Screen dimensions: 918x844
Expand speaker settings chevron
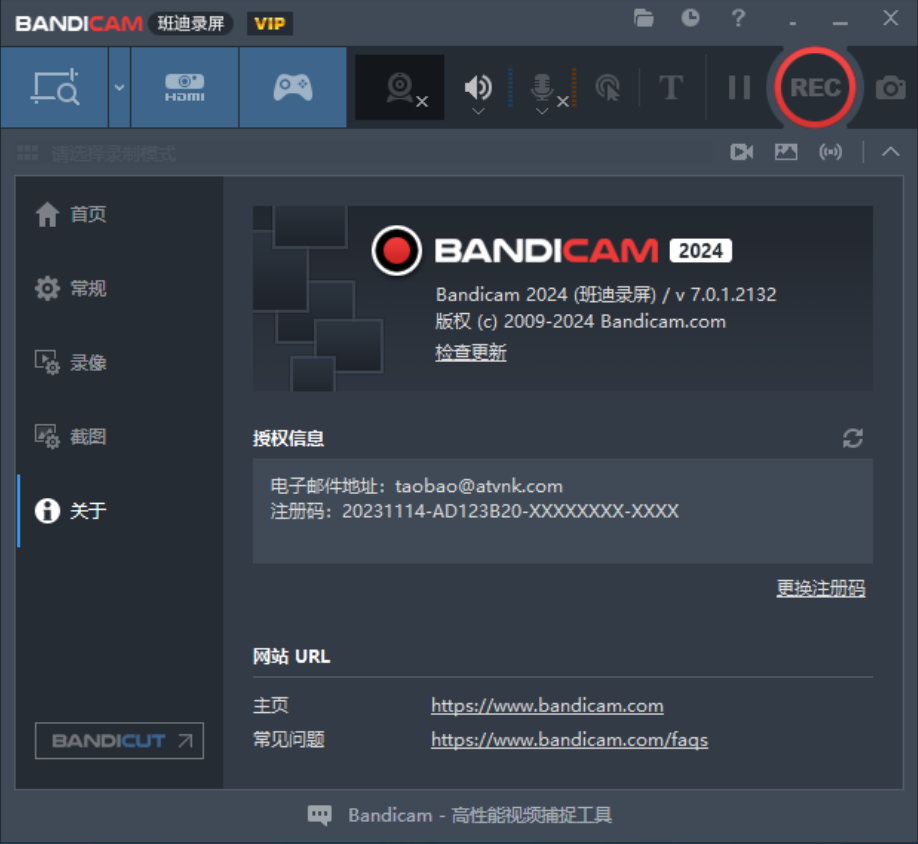point(478,111)
